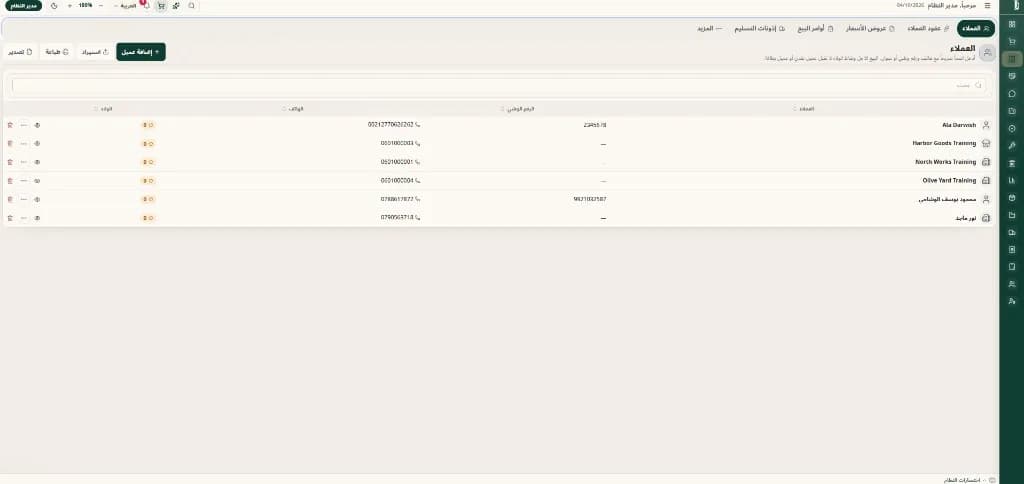This screenshot has width=1024, height=484.
Task: Click the Harbor Goods Training customer name
Action: pyautogui.click(x=944, y=143)
